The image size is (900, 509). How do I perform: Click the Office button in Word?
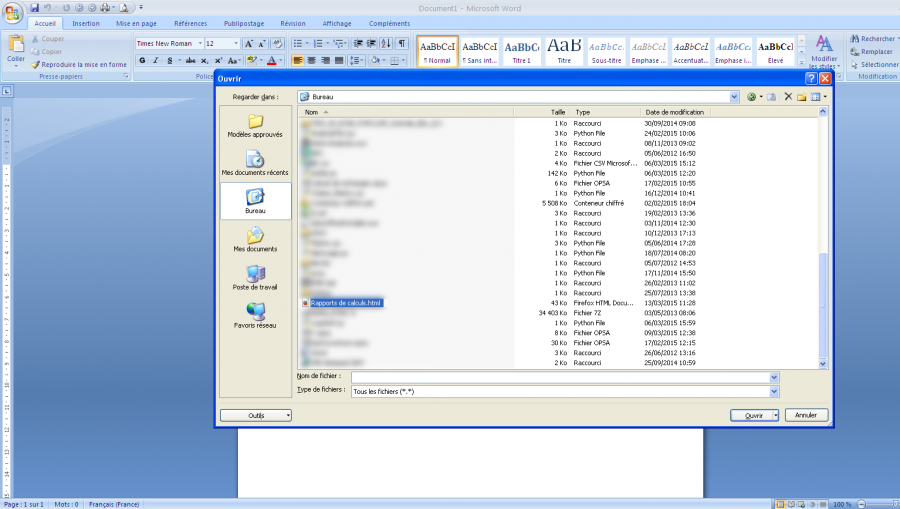11,13
